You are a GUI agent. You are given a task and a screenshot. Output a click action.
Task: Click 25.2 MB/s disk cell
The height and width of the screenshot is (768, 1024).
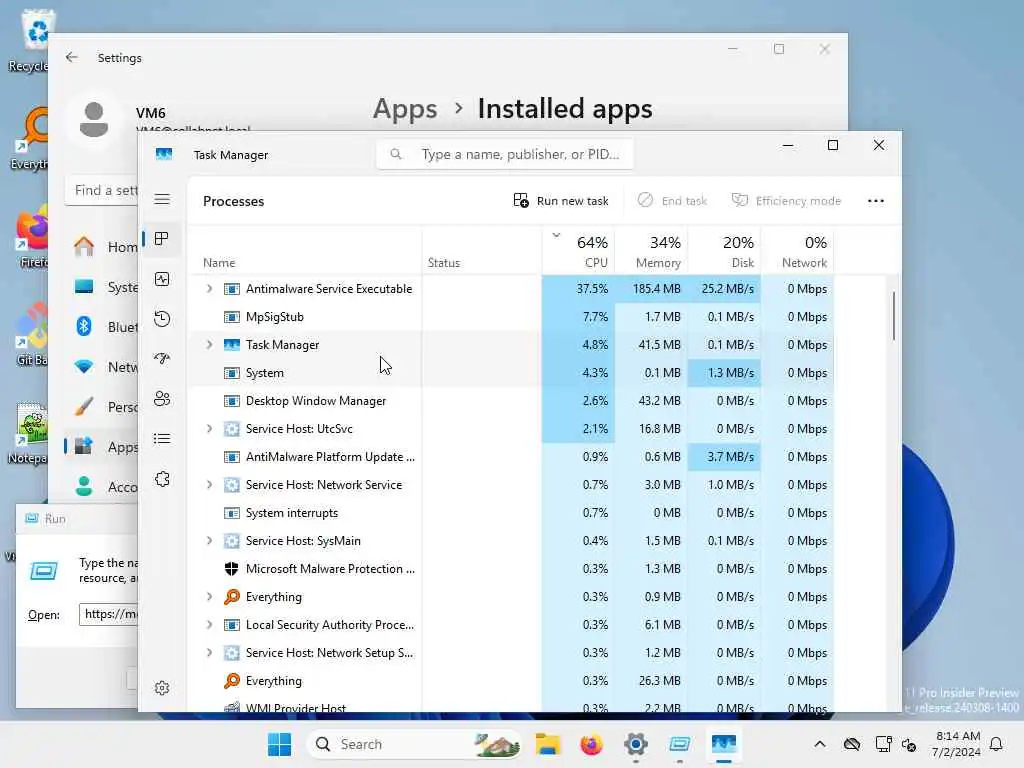pyautogui.click(x=724, y=289)
